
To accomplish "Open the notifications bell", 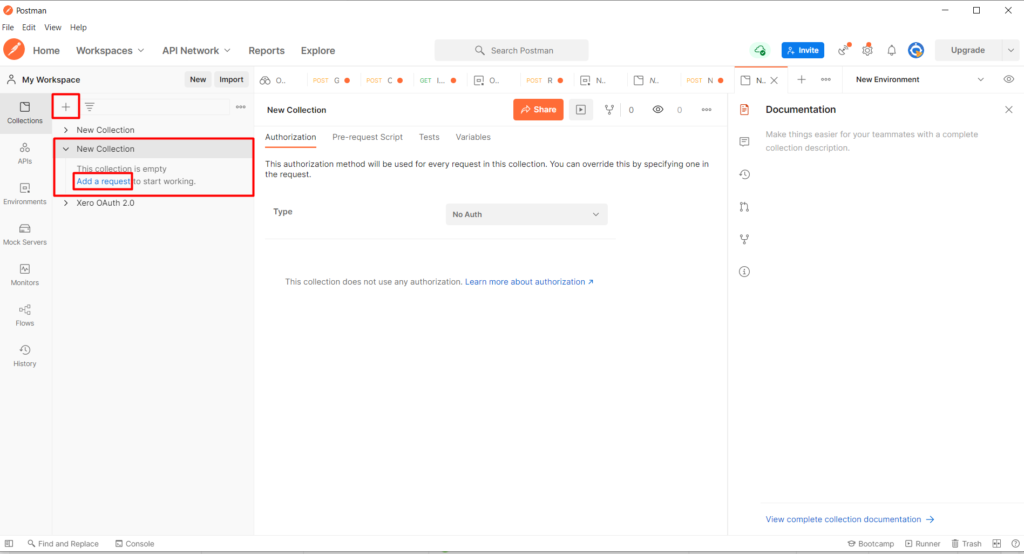I will click(x=891, y=50).
